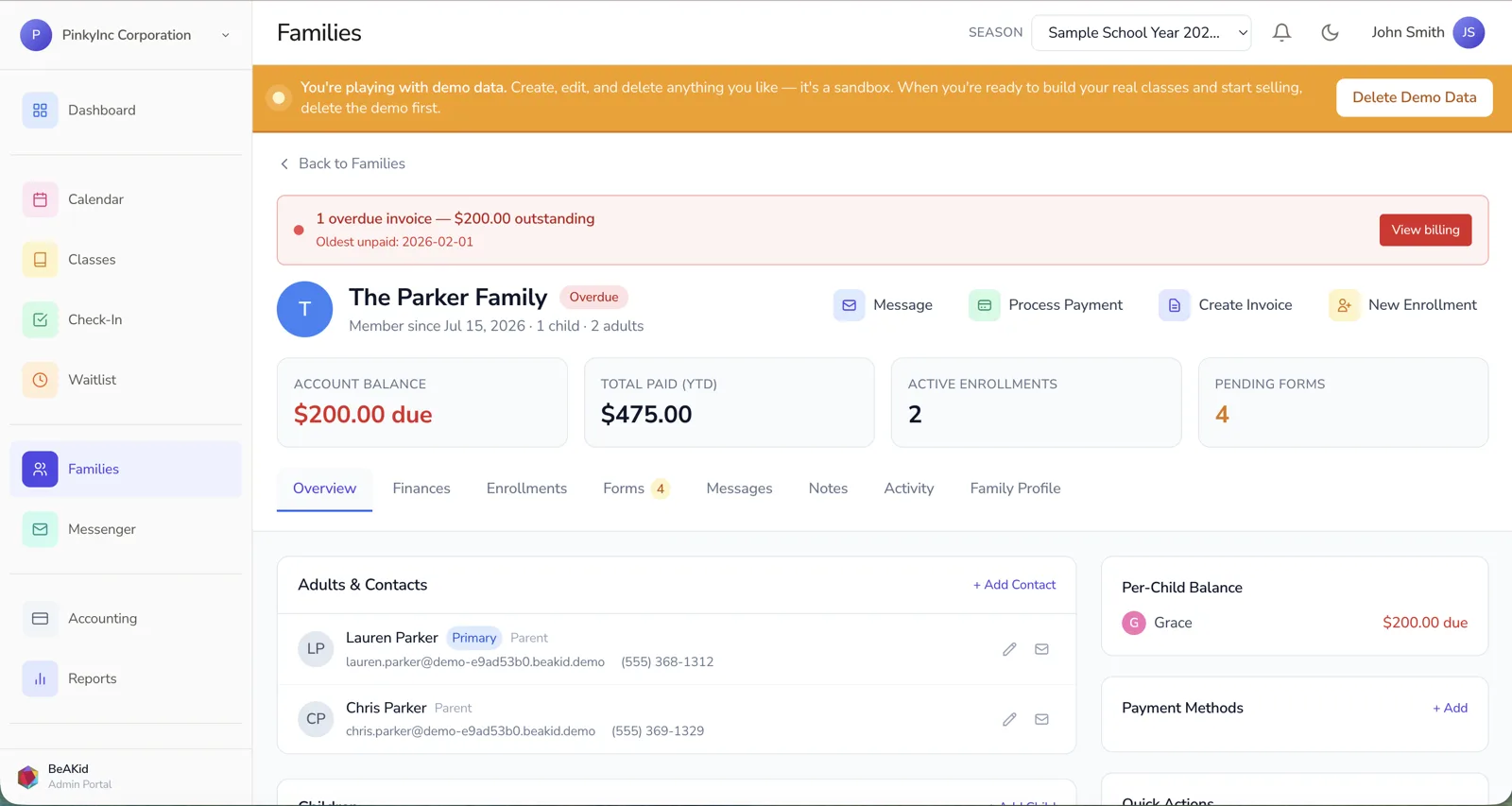This screenshot has height=806, width=1512.
Task: Email Chris Parker via envelope icon
Action: [1041, 719]
